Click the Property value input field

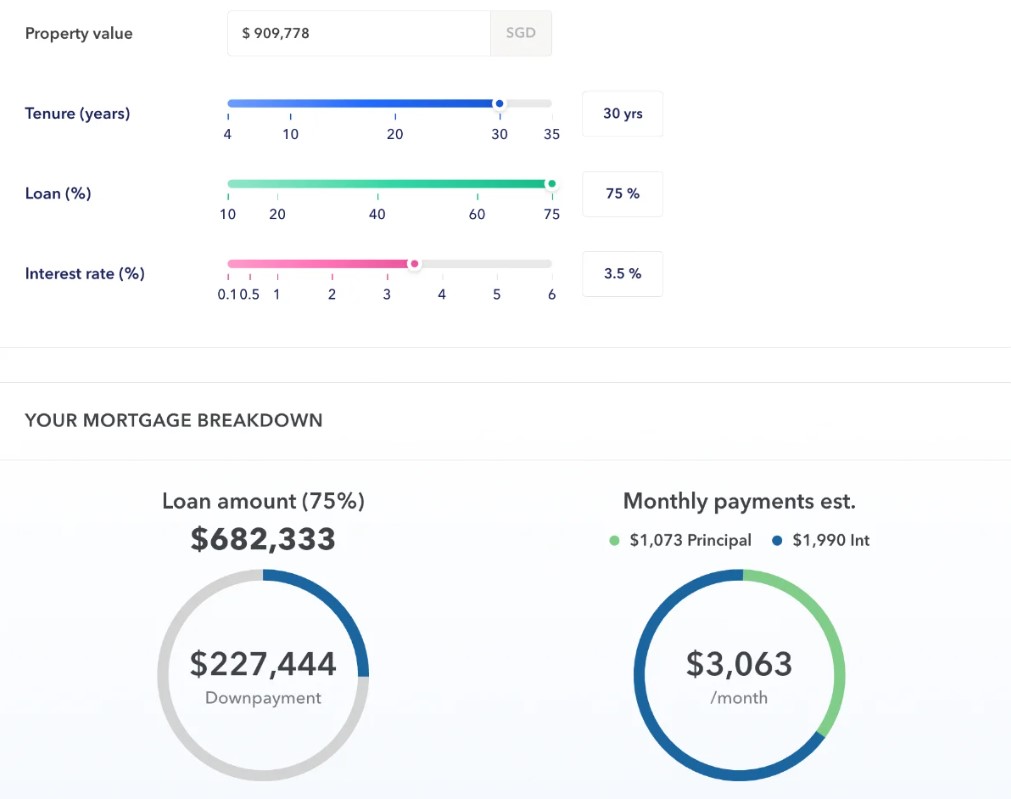coord(358,34)
